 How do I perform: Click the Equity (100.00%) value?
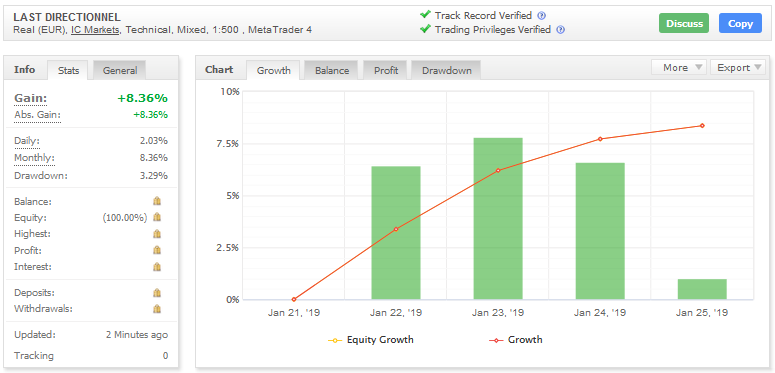(125, 217)
